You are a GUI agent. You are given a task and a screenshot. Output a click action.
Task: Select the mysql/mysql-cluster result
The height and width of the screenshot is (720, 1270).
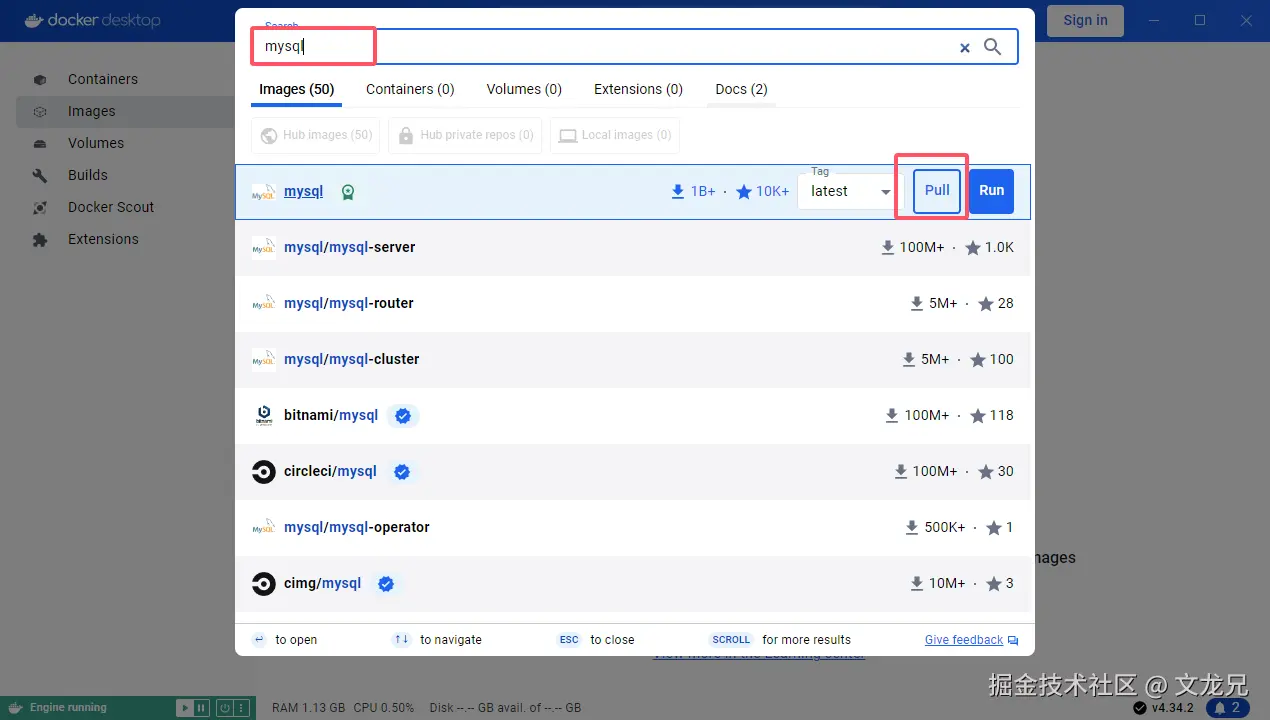click(x=633, y=359)
